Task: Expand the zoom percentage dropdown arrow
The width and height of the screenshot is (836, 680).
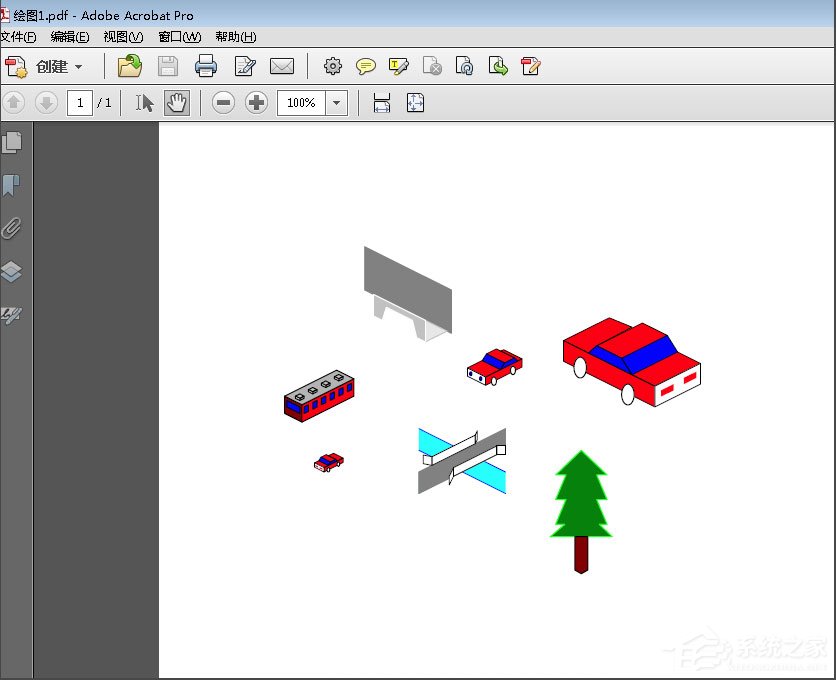Action: click(337, 103)
